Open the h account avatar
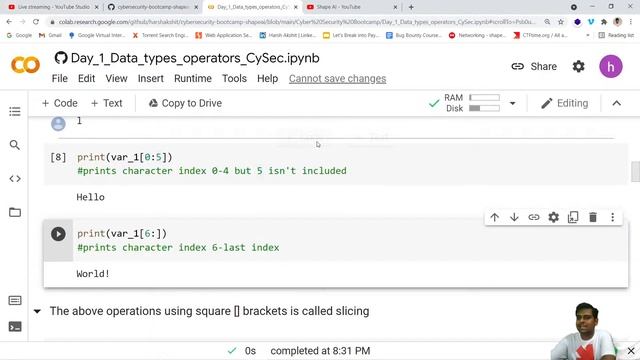This screenshot has width=640, height=360. pos(611,67)
